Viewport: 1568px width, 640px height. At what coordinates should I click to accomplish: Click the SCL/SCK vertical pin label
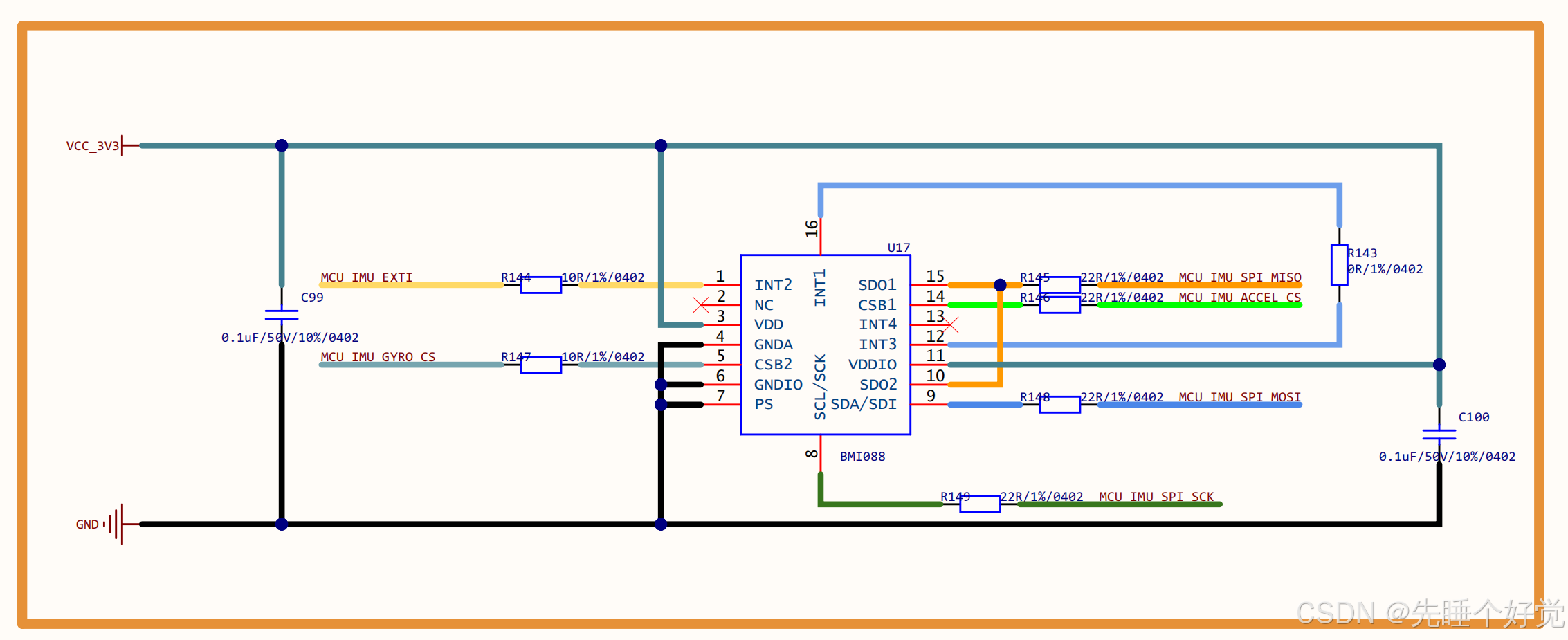coord(820,387)
